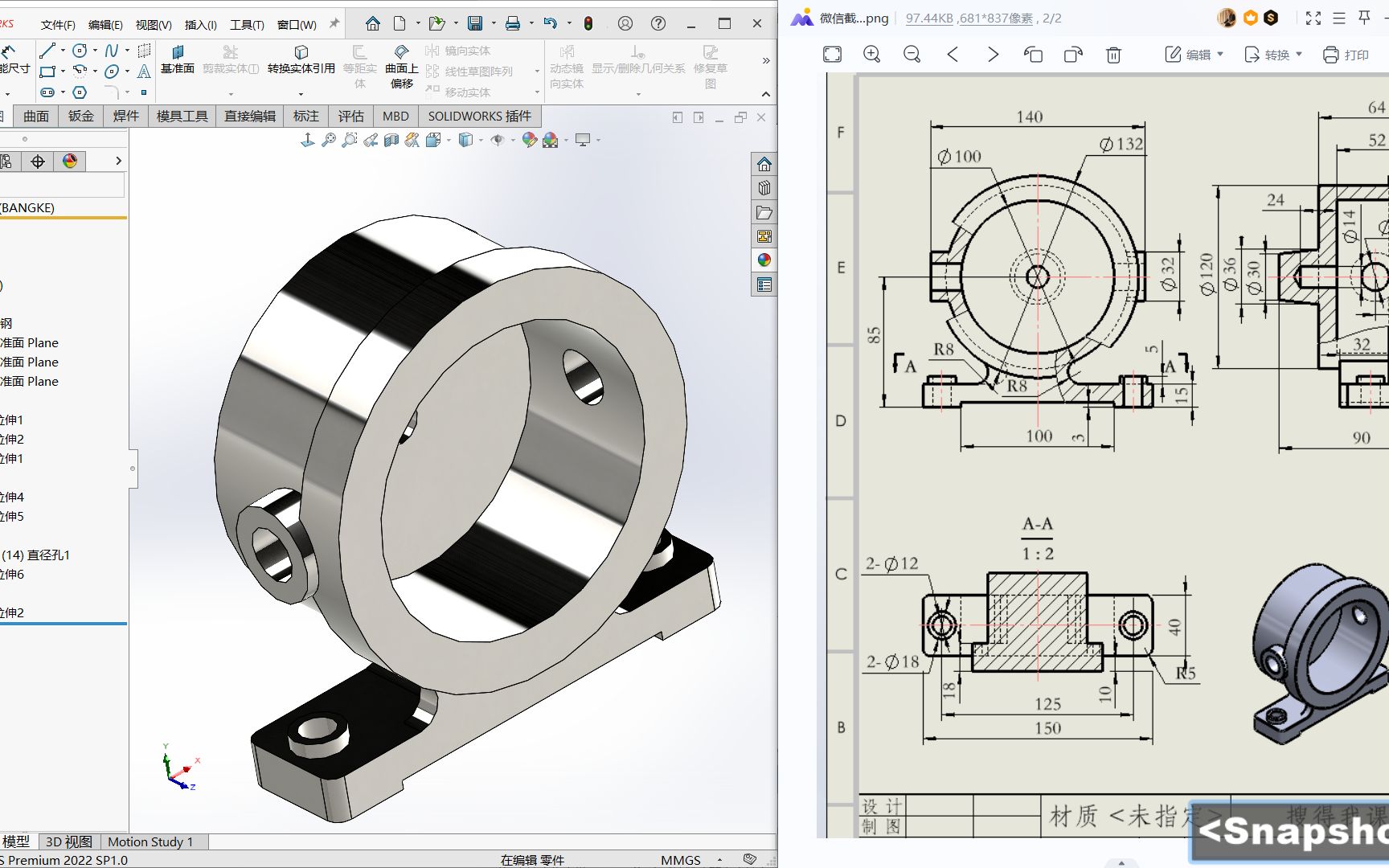Click the DisplayManager color ball tab
The height and width of the screenshot is (868, 1389).
pyautogui.click(x=70, y=162)
